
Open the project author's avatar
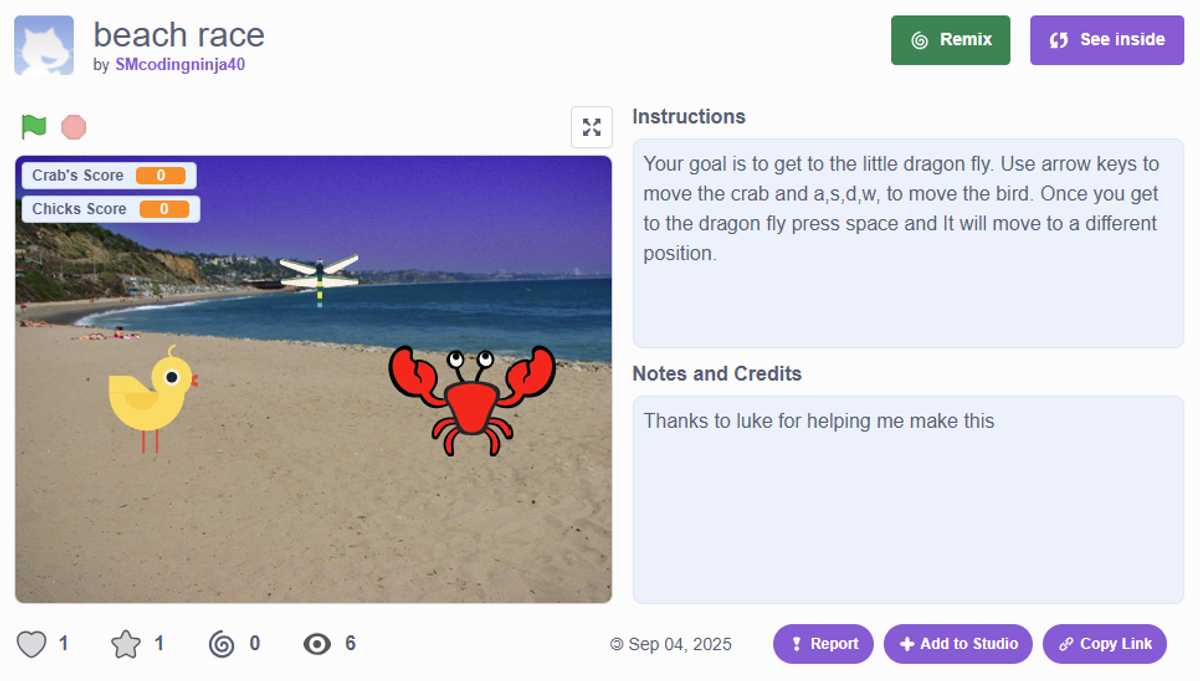click(x=44, y=45)
